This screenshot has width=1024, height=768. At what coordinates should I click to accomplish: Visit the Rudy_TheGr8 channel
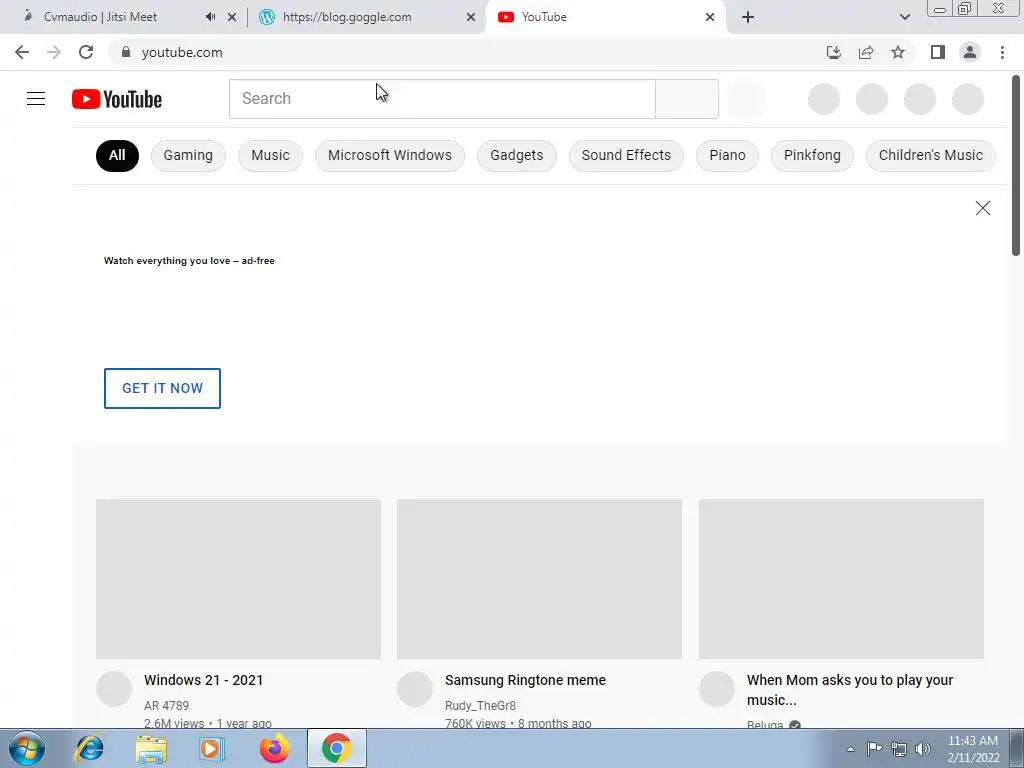point(481,706)
